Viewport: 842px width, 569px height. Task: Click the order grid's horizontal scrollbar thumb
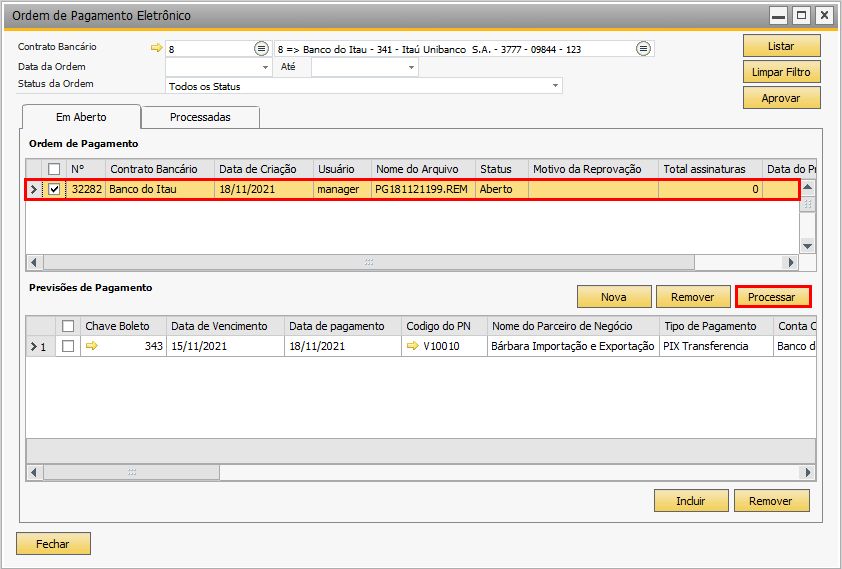click(369, 262)
